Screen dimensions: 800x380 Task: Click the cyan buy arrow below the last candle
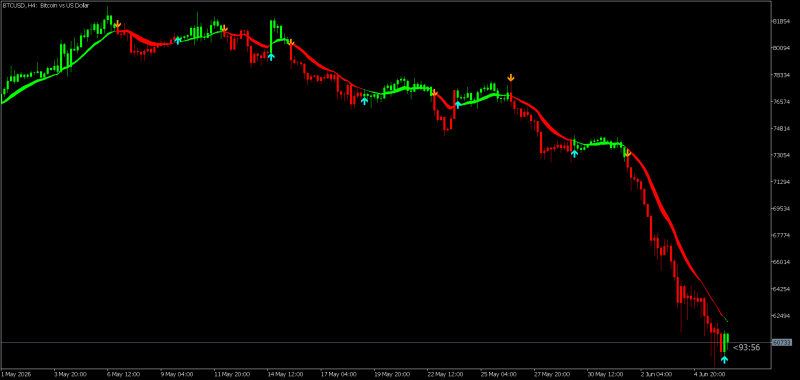coord(724,360)
